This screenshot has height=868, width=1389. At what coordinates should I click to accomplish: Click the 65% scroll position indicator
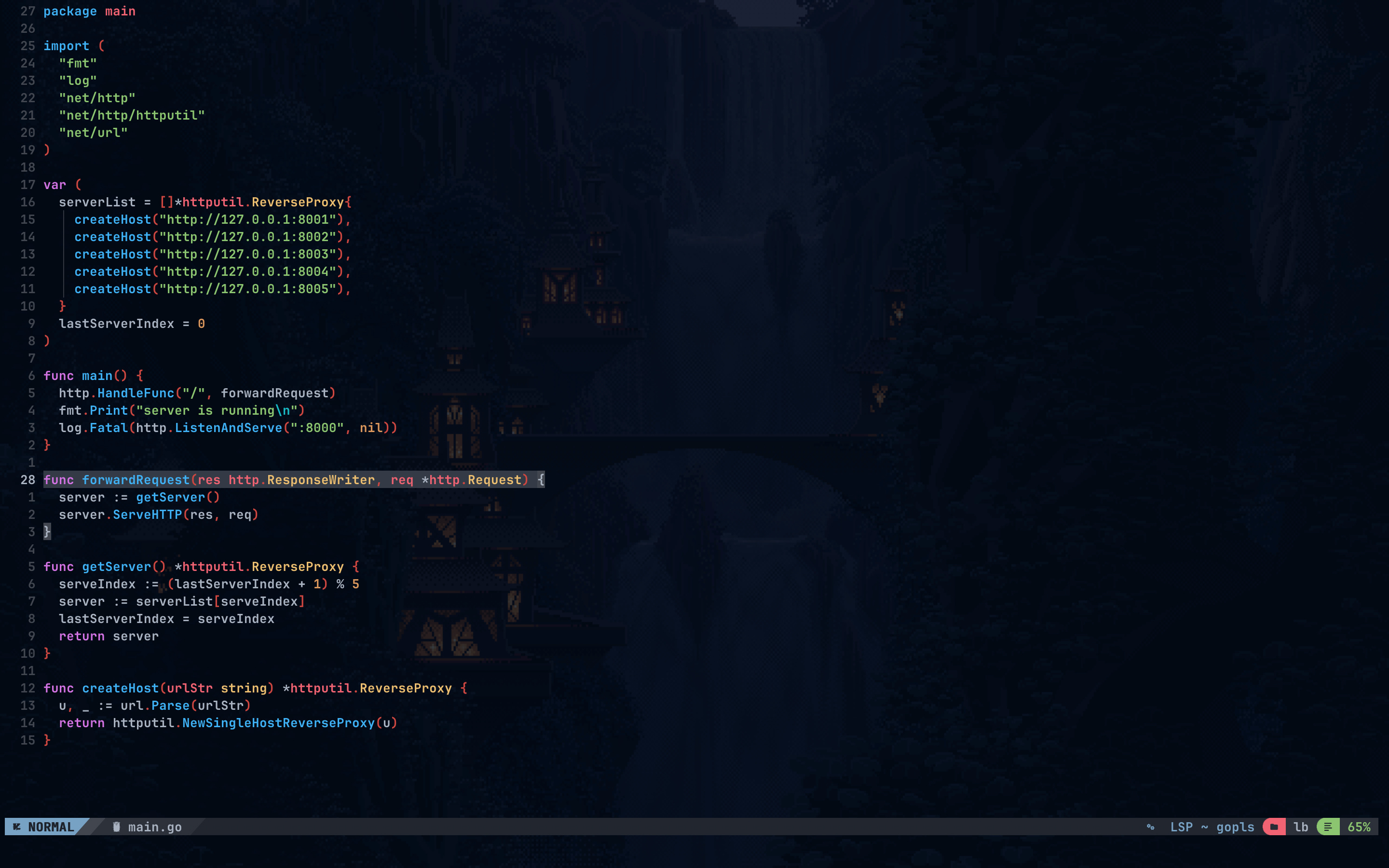[1359, 827]
